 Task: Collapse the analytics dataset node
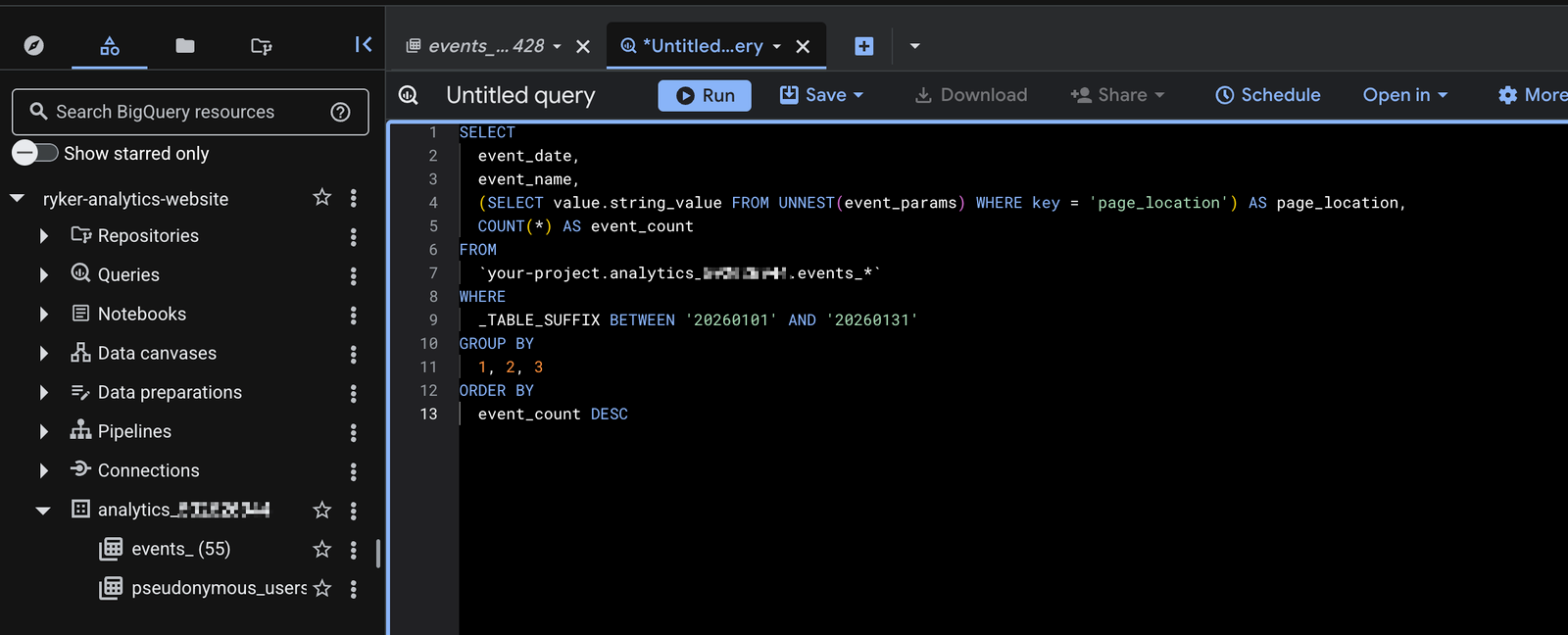[43, 511]
